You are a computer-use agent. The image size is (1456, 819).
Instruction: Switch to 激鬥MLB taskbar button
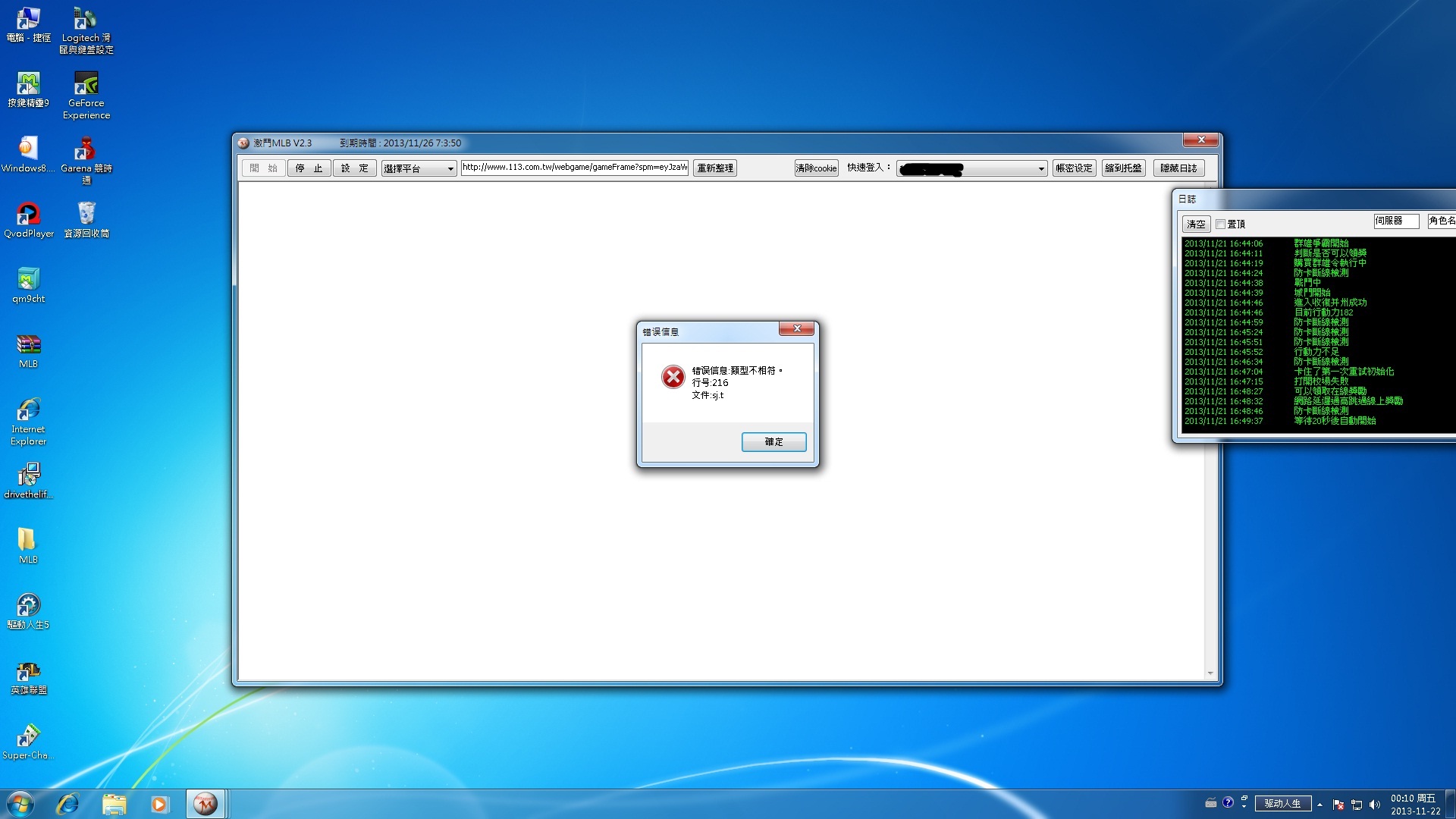(x=206, y=804)
